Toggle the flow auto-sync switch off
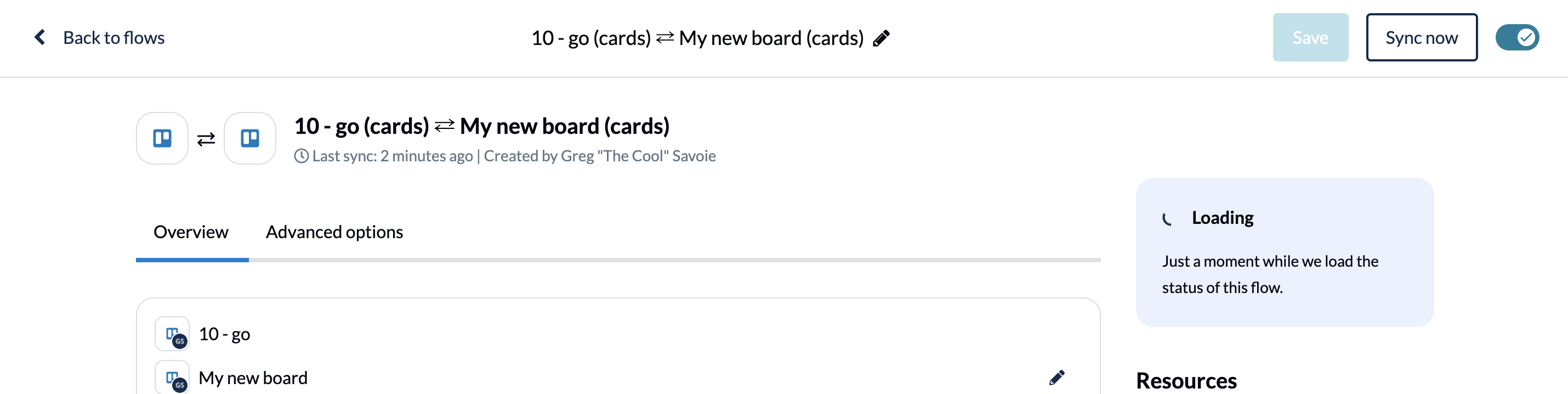 pyautogui.click(x=1517, y=37)
